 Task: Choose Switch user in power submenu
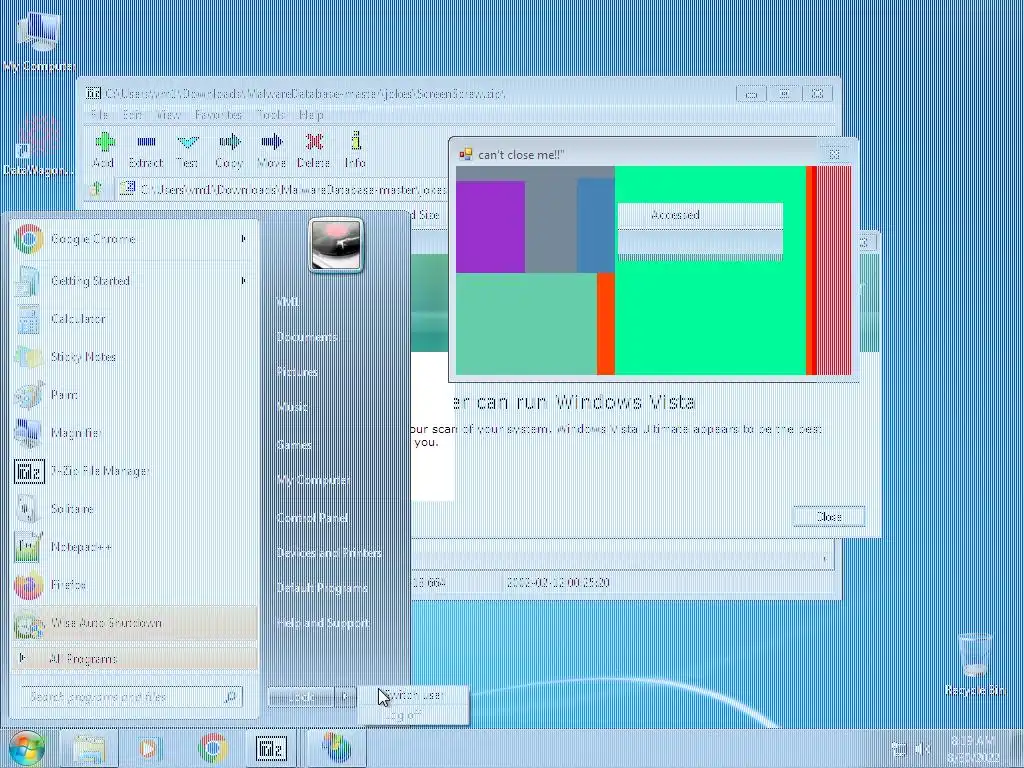tap(414, 696)
